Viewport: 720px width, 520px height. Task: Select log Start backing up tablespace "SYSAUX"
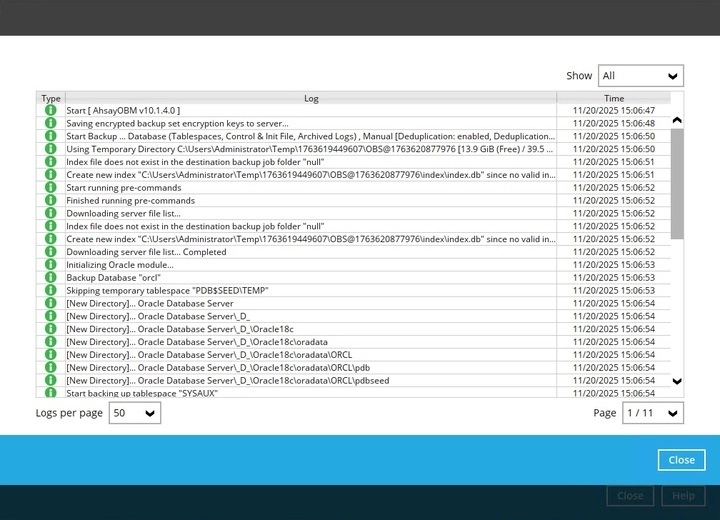pos(142,393)
